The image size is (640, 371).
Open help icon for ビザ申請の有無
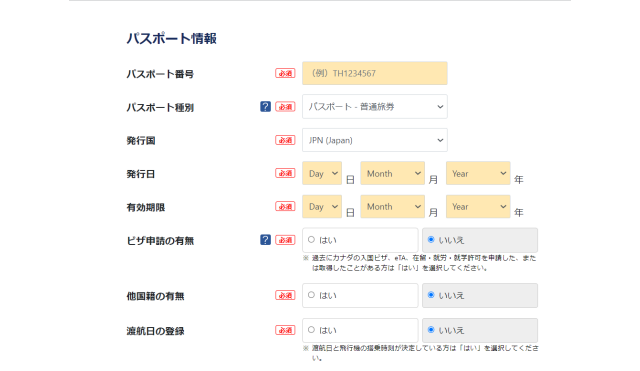pos(265,240)
